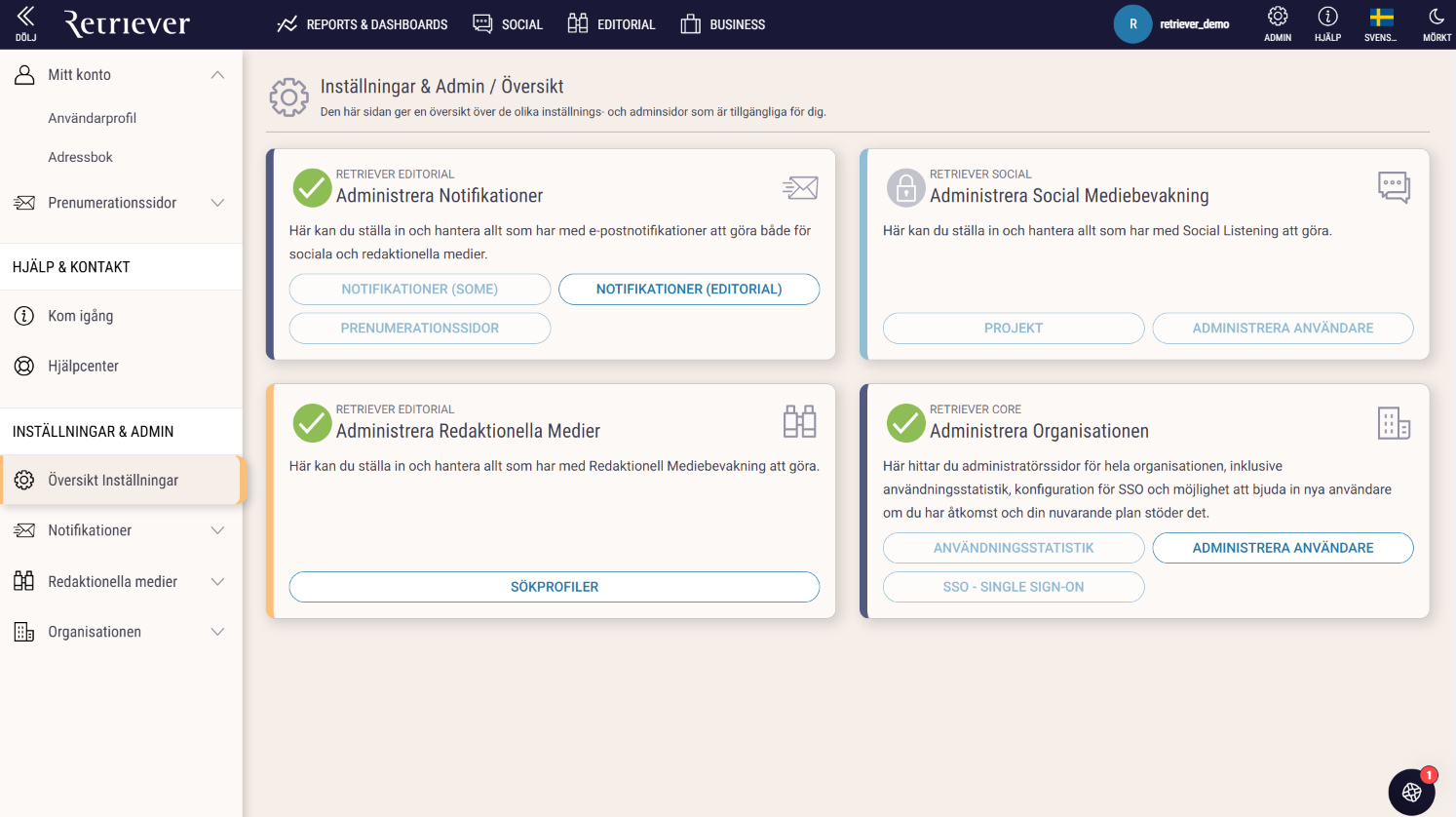Click Administrera Användare in Organisationen card
The image size is (1456, 817).
(1283, 548)
